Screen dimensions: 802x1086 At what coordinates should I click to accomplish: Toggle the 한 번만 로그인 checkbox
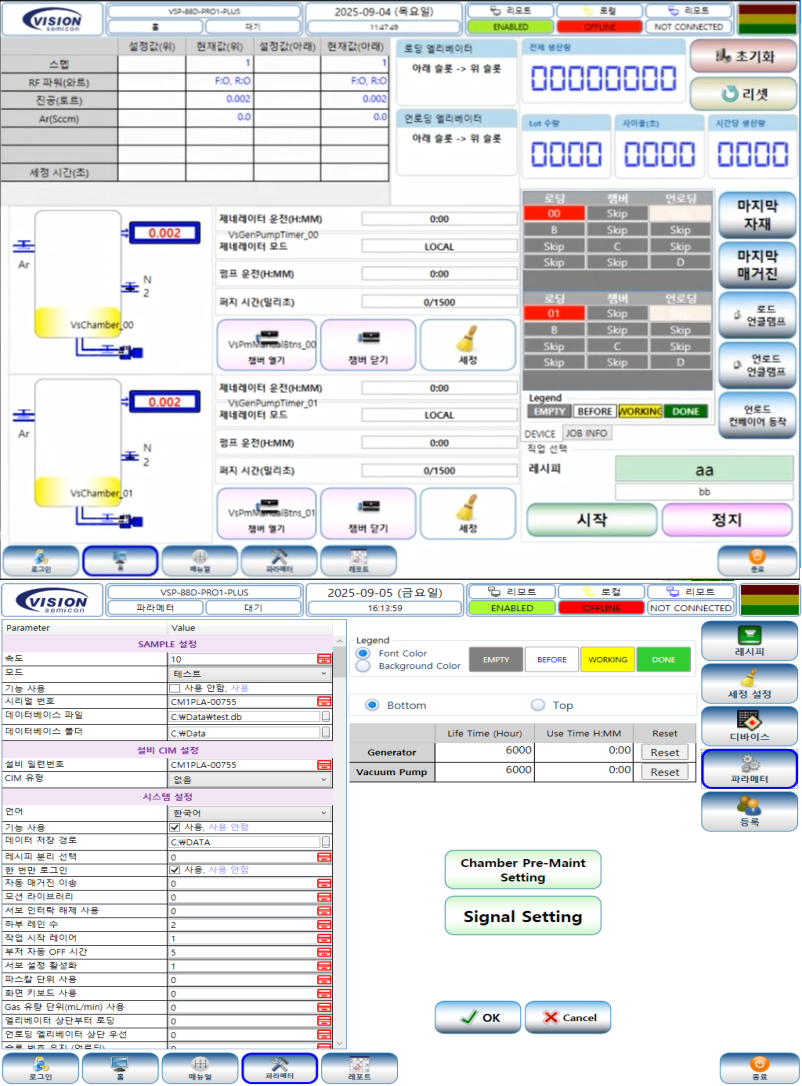coord(175,870)
